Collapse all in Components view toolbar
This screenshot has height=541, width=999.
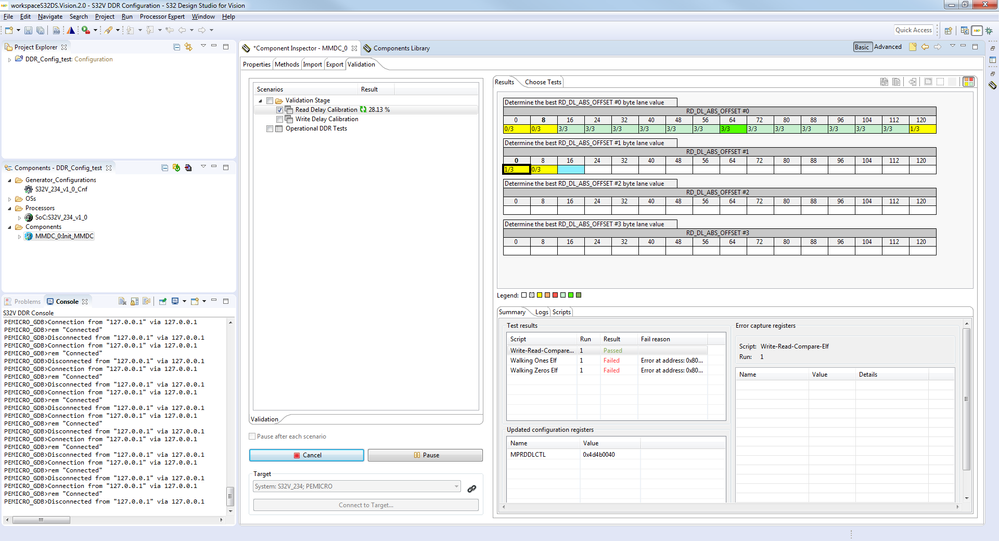point(164,168)
